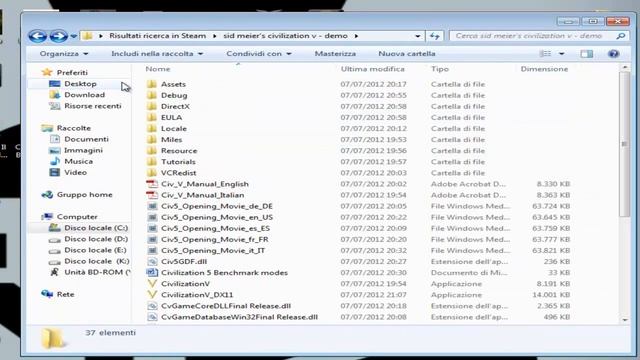
Task: Select breadcrumb Risultati ricerca in Steam
Action: (x=158, y=36)
